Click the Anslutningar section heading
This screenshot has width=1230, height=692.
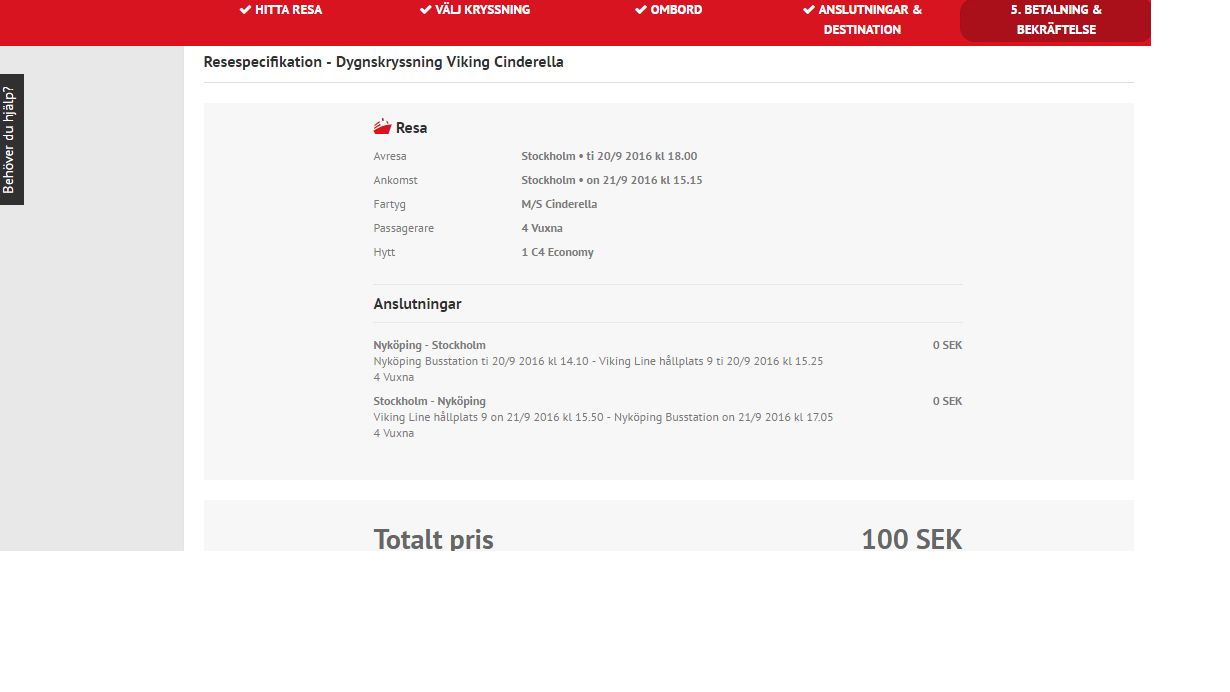click(417, 304)
